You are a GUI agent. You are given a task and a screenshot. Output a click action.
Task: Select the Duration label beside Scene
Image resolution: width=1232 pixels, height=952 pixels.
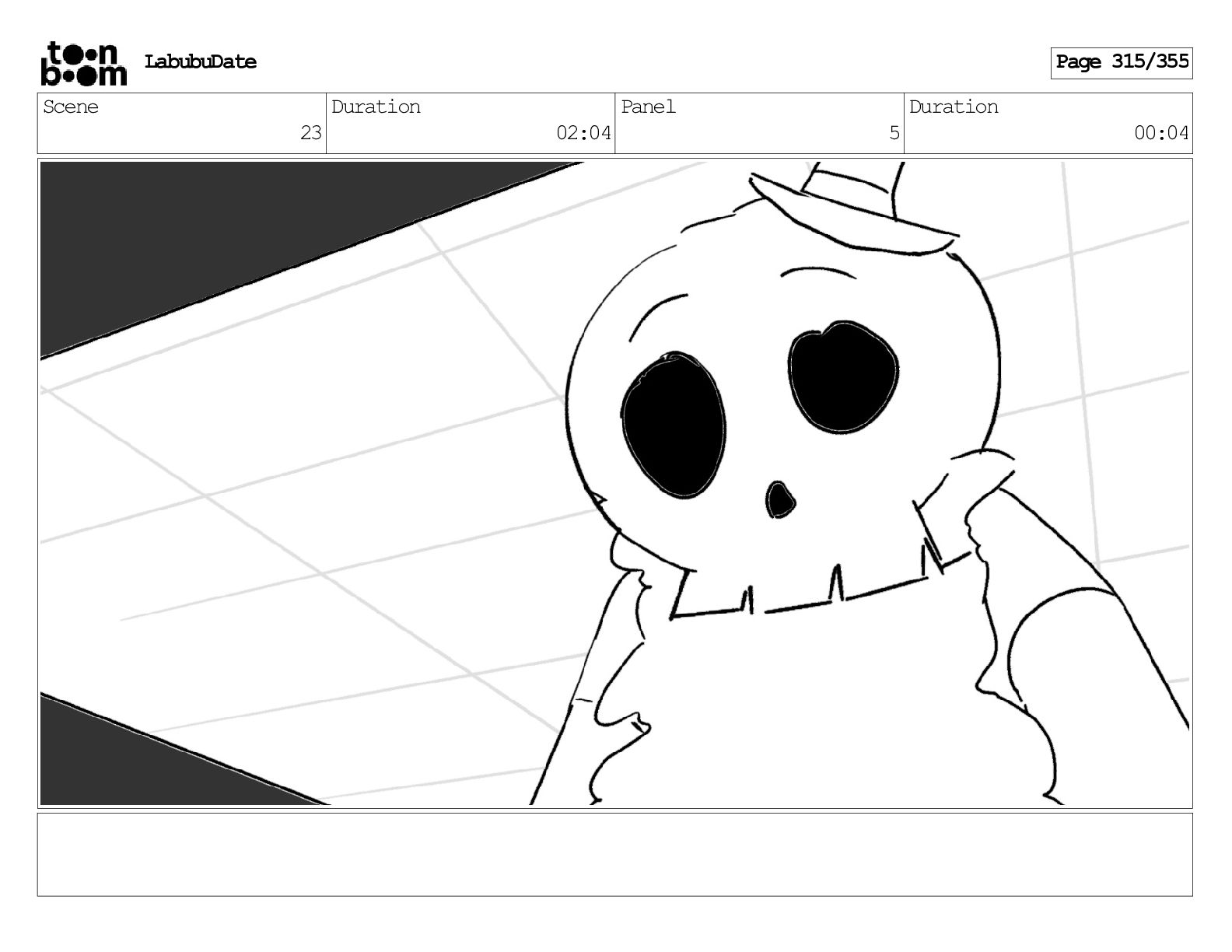(x=376, y=107)
